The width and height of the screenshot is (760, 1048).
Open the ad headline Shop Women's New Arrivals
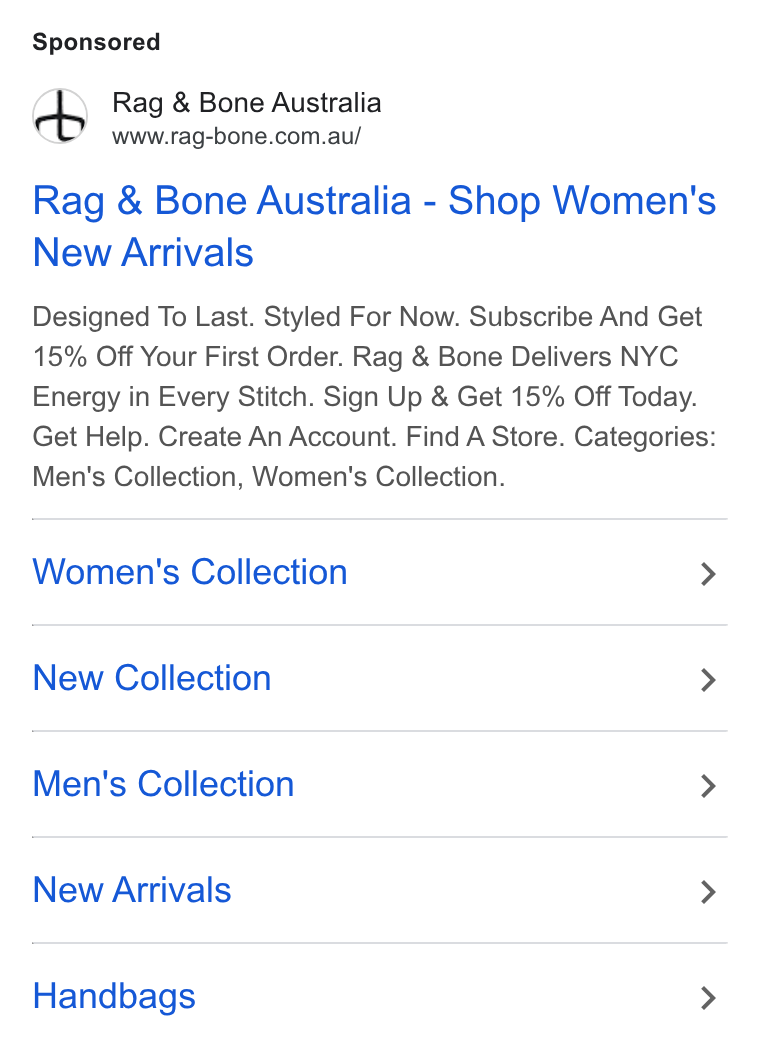pyautogui.click(x=374, y=226)
